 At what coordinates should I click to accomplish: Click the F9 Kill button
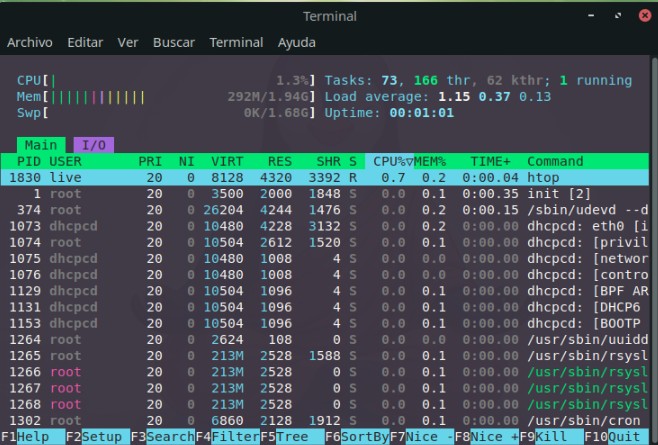552,437
